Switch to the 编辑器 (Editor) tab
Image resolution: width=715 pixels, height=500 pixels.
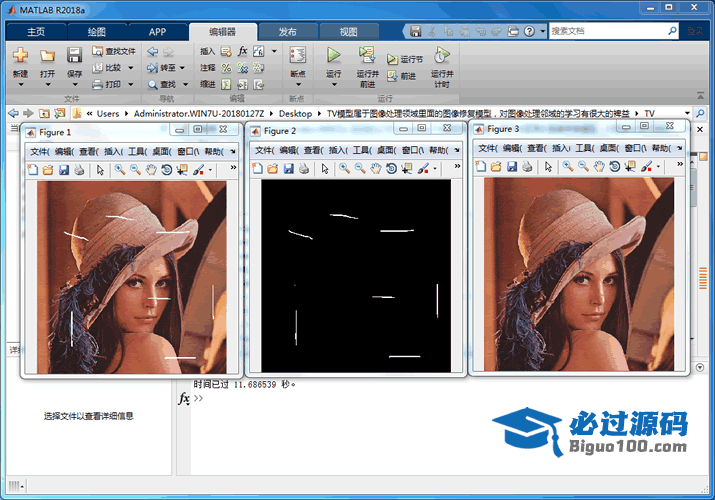click(x=223, y=31)
